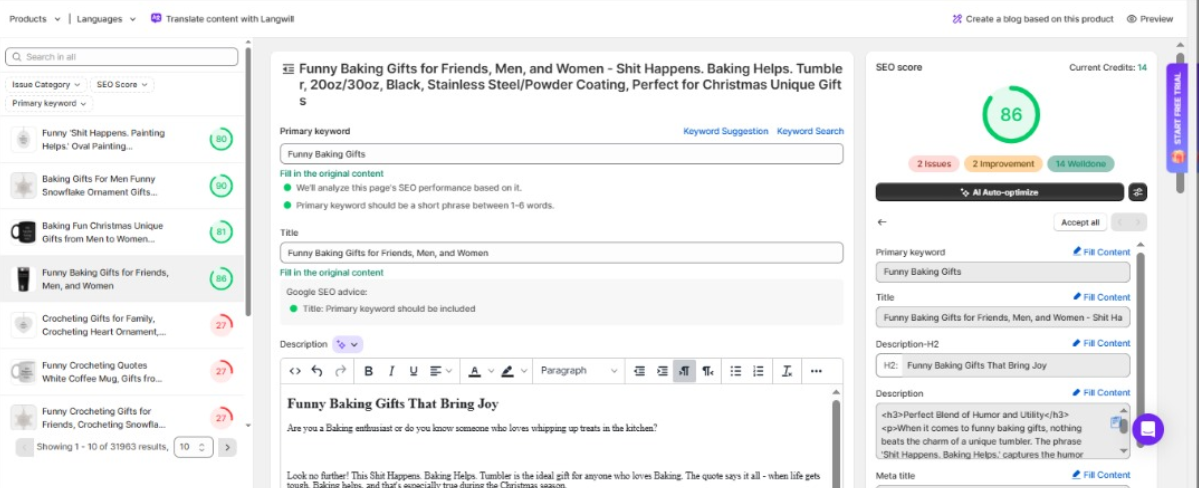Image resolution: width=1199 pixels, height=488 pixels.
Task: Toggle left-to-right text direction
Action: pyautogui.click(x=685, y=371)
